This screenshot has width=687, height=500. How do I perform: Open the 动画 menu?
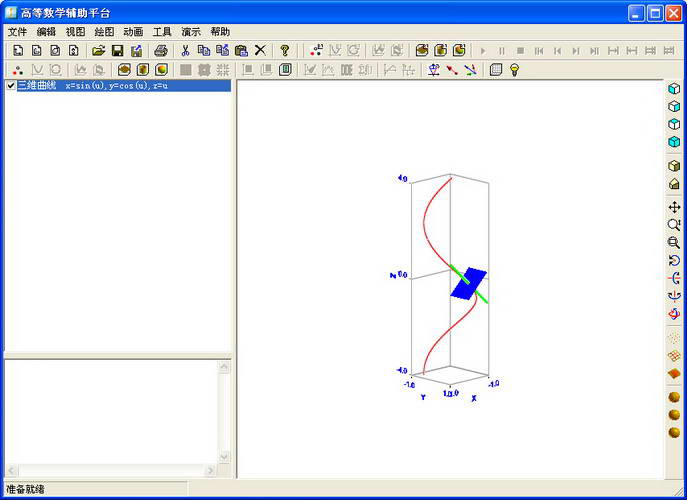[x=133, y=32]
